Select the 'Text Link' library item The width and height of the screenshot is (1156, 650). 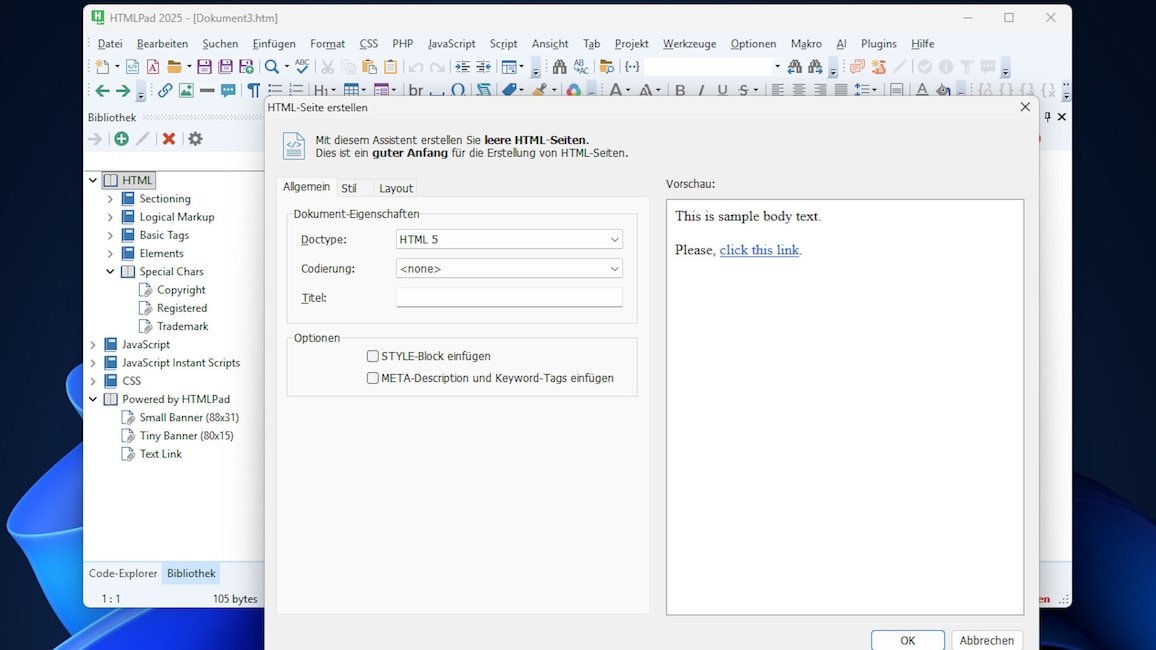(161, 454)
